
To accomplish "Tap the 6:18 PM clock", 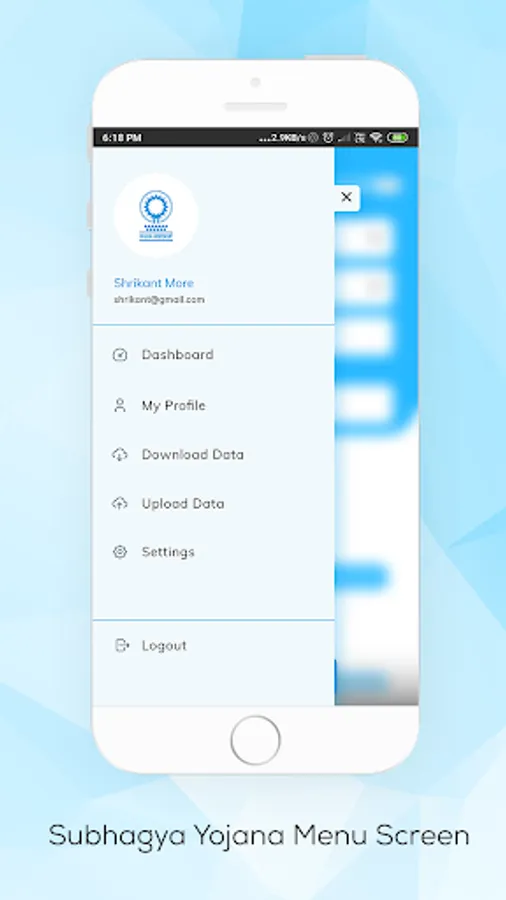I will 122,137.
